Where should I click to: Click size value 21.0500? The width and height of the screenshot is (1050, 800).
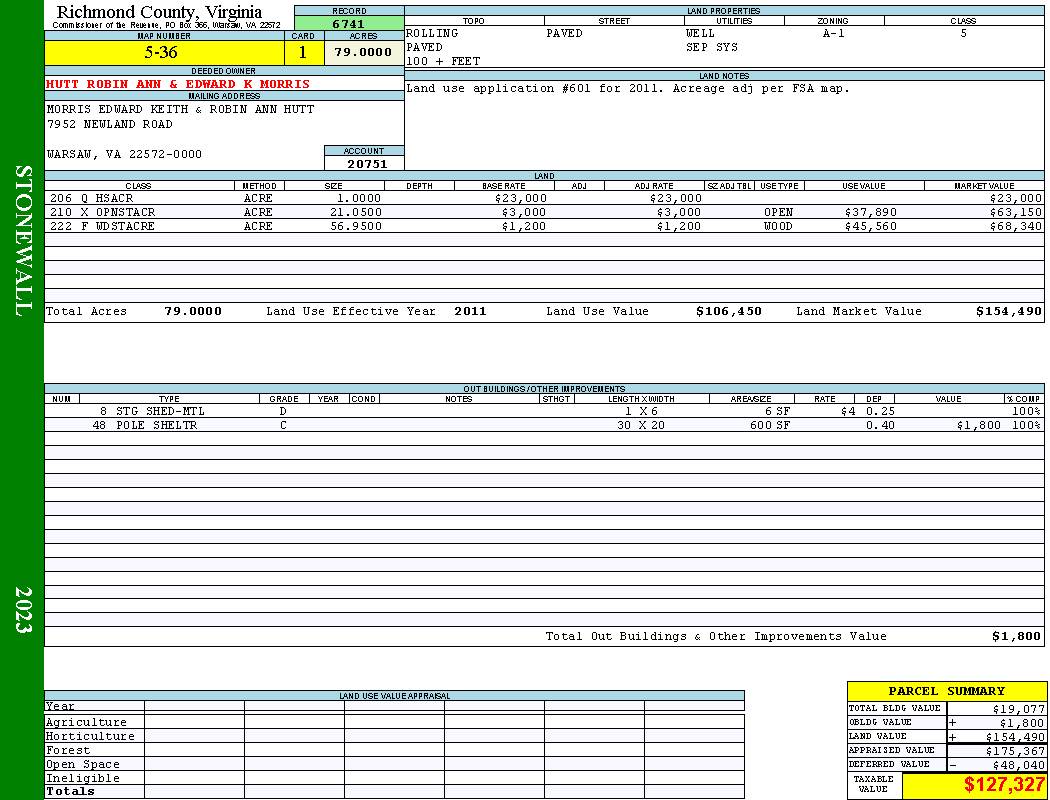356,212
